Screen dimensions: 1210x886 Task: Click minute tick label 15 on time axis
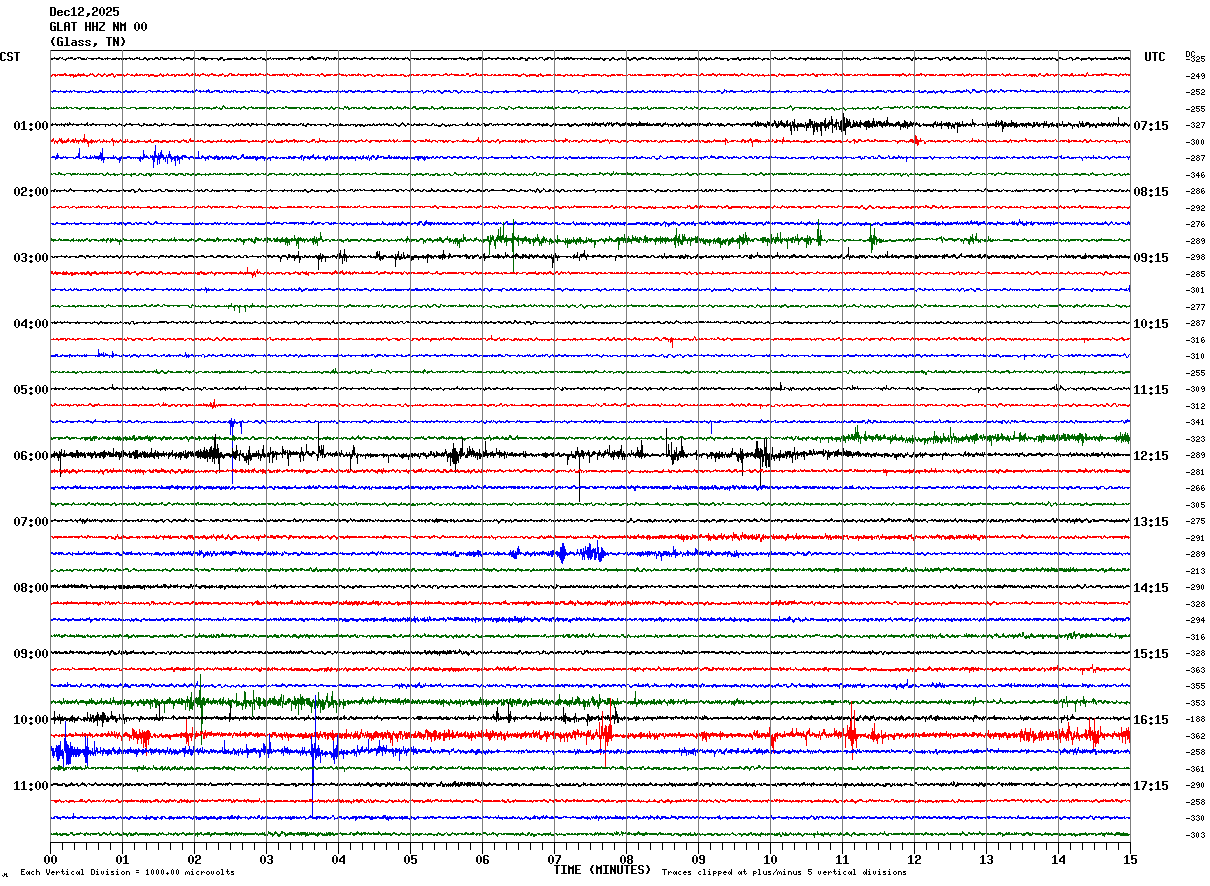1130,859
